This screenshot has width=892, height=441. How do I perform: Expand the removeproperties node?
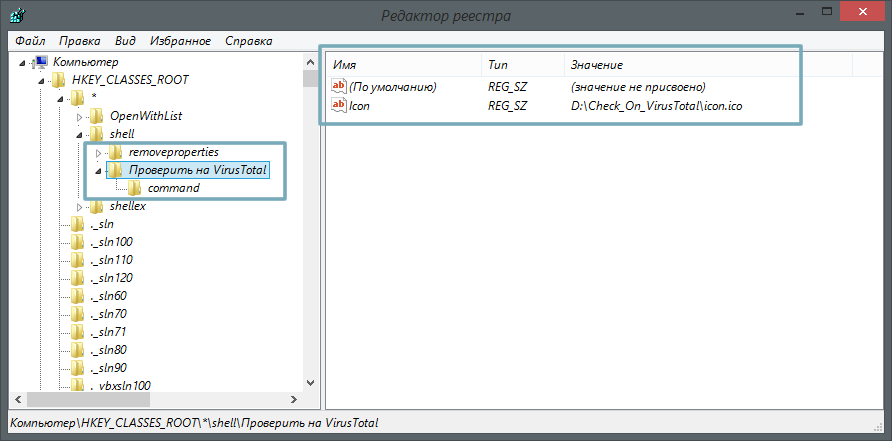tap(98, 153)
